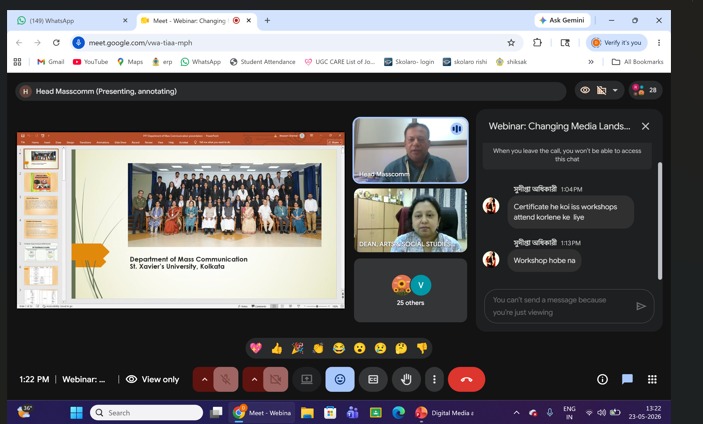Leave the call with red hang-up button

(466, 379)
